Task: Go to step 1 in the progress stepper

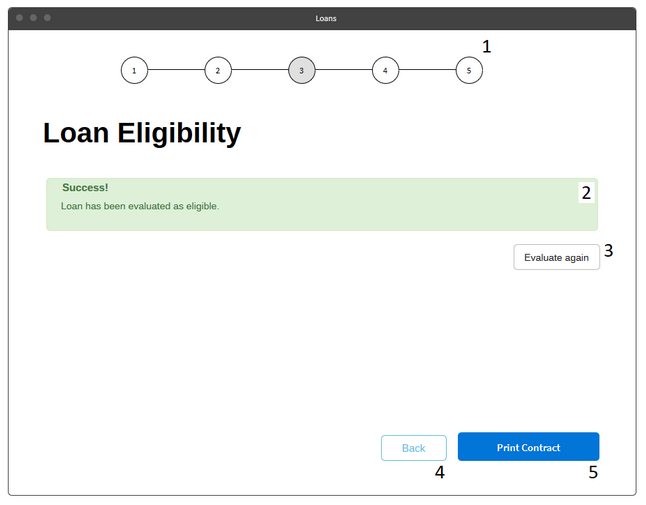Action: click(x=134, y=70)
